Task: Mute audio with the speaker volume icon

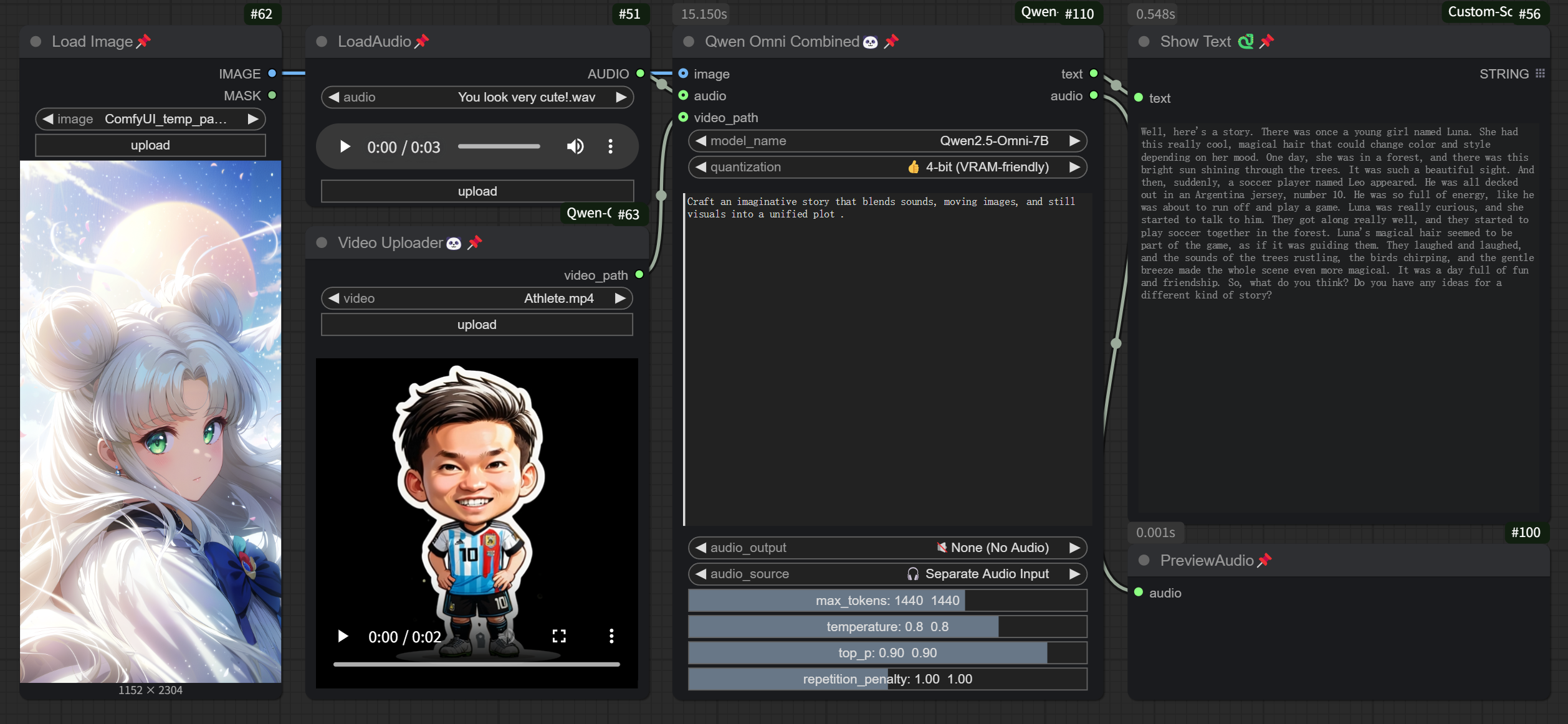Action: click(x=575, y=146)
